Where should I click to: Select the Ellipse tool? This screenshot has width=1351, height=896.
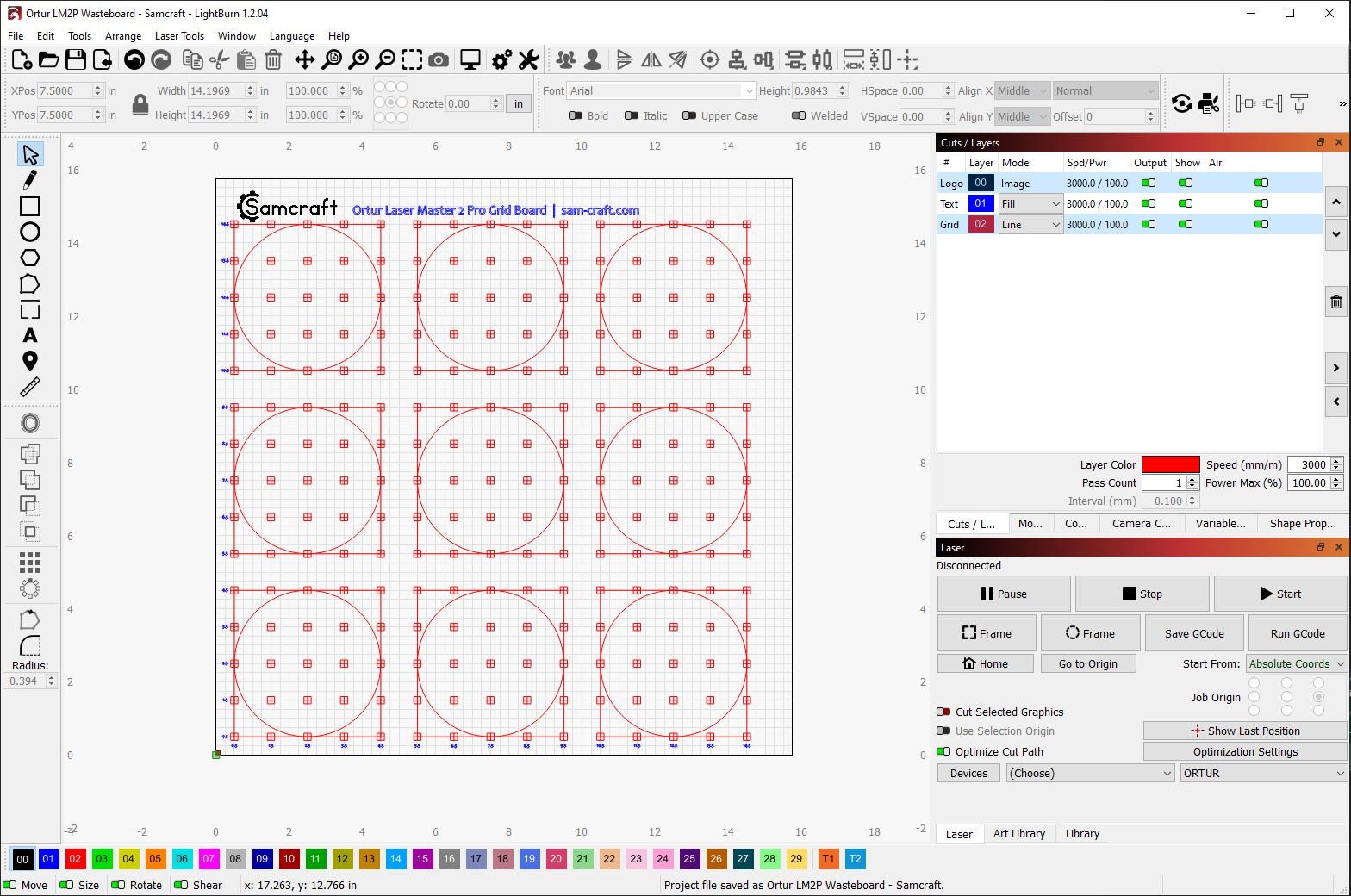point(30,232)
